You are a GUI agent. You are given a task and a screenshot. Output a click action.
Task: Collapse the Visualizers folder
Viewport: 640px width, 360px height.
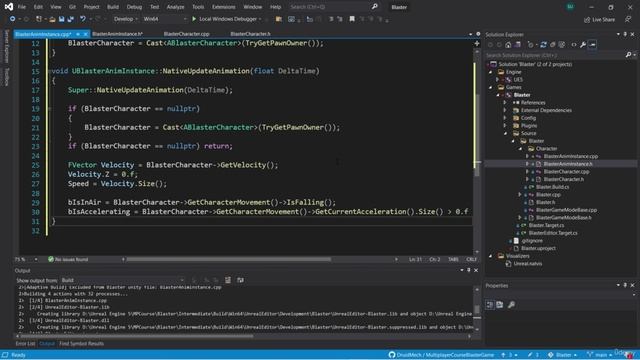491,256
